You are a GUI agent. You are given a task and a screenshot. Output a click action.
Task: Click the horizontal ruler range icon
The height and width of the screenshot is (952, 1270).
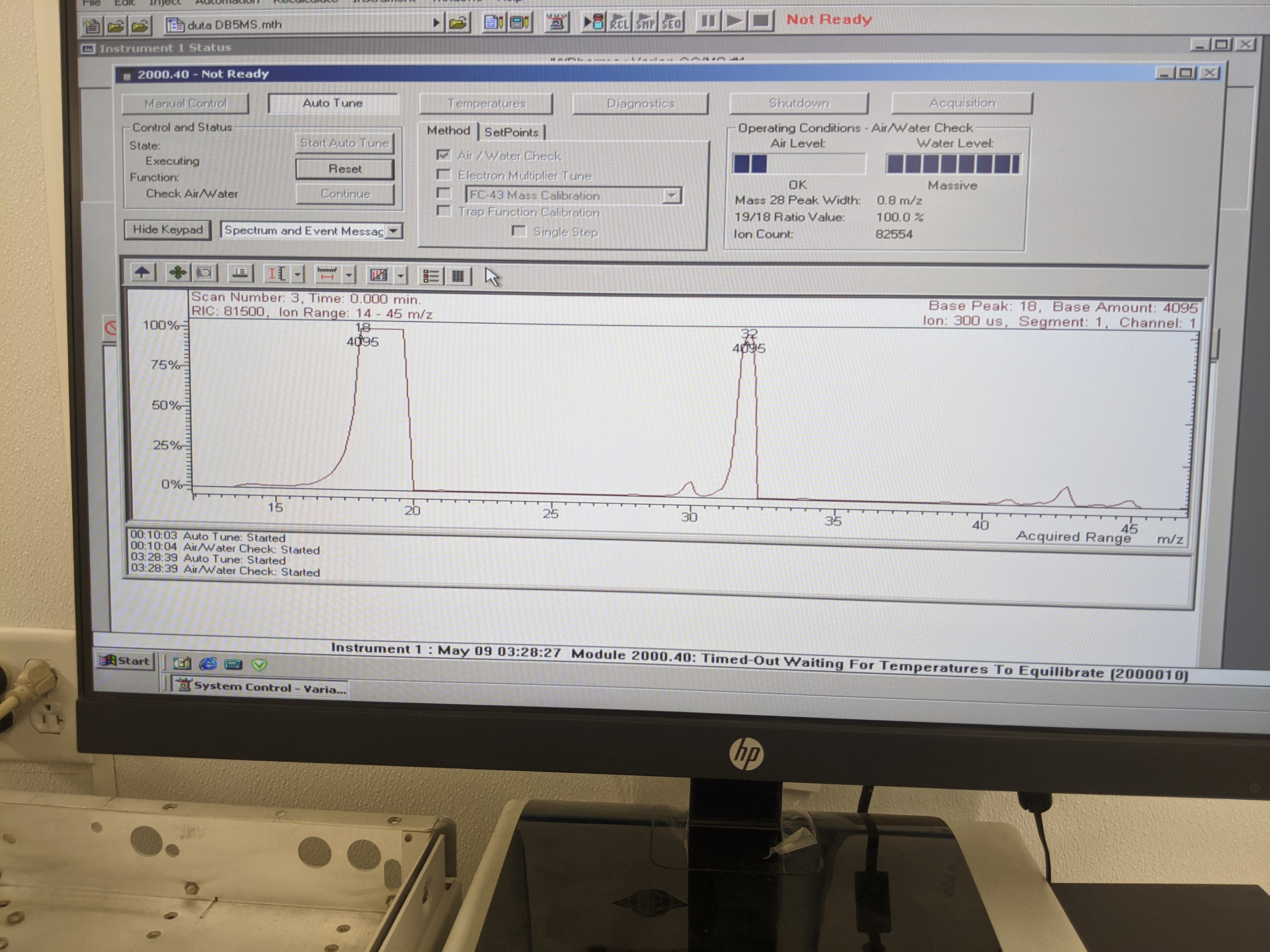click(x=327, y=275)
